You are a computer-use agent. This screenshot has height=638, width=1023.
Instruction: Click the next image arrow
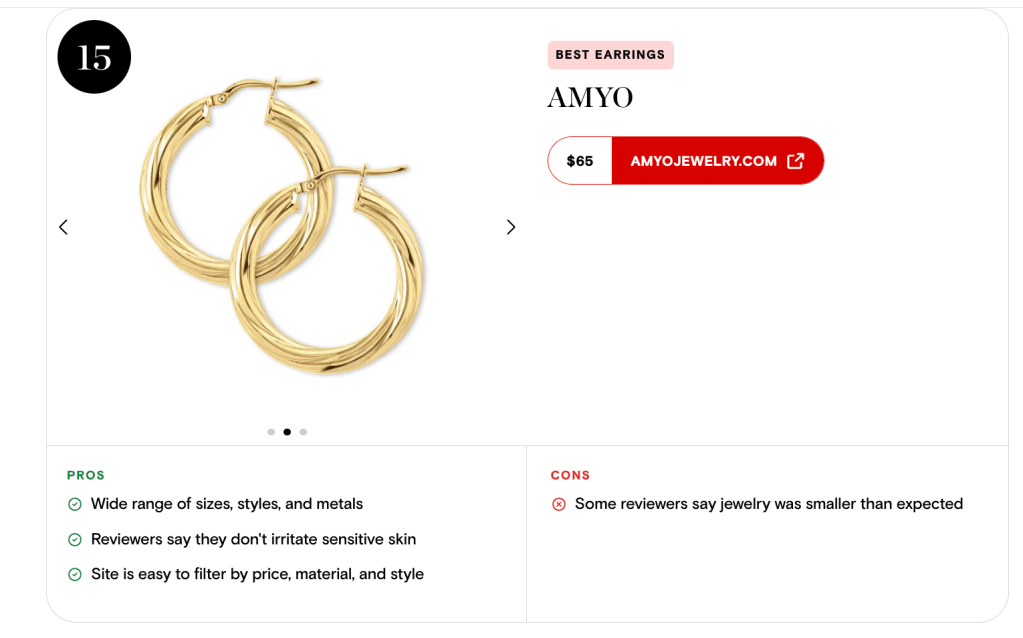pyautogui.click(x=511, y=227)
